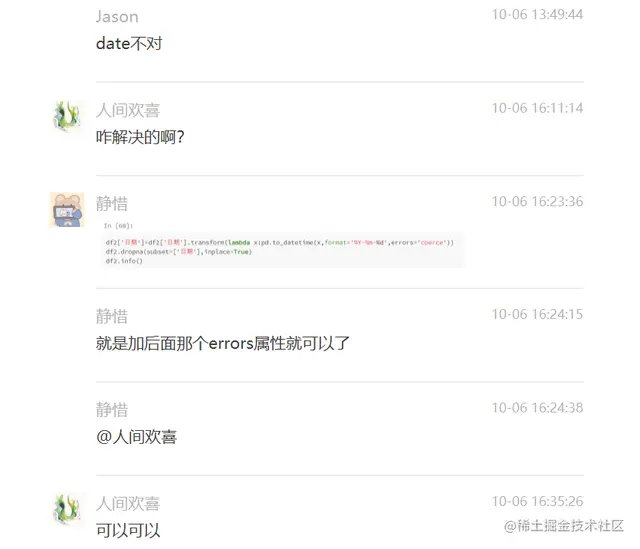Click the @人间欢喜 mention text

136,437
